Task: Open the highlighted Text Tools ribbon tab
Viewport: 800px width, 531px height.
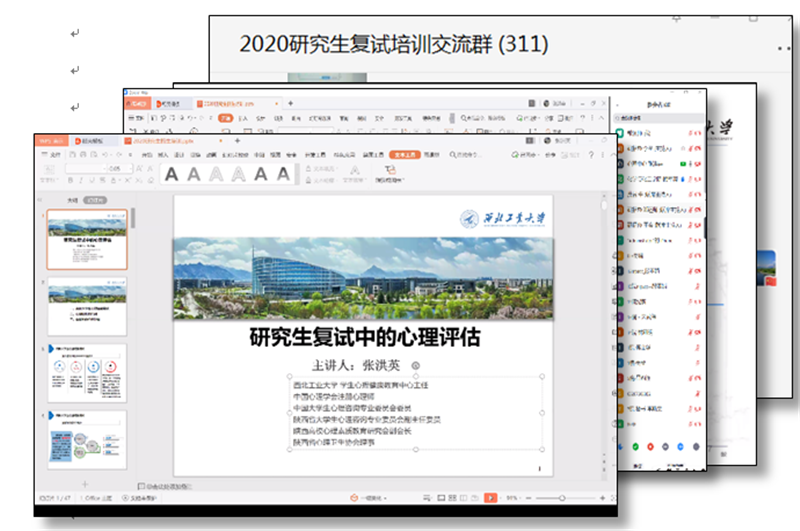Action: (403, 155)
